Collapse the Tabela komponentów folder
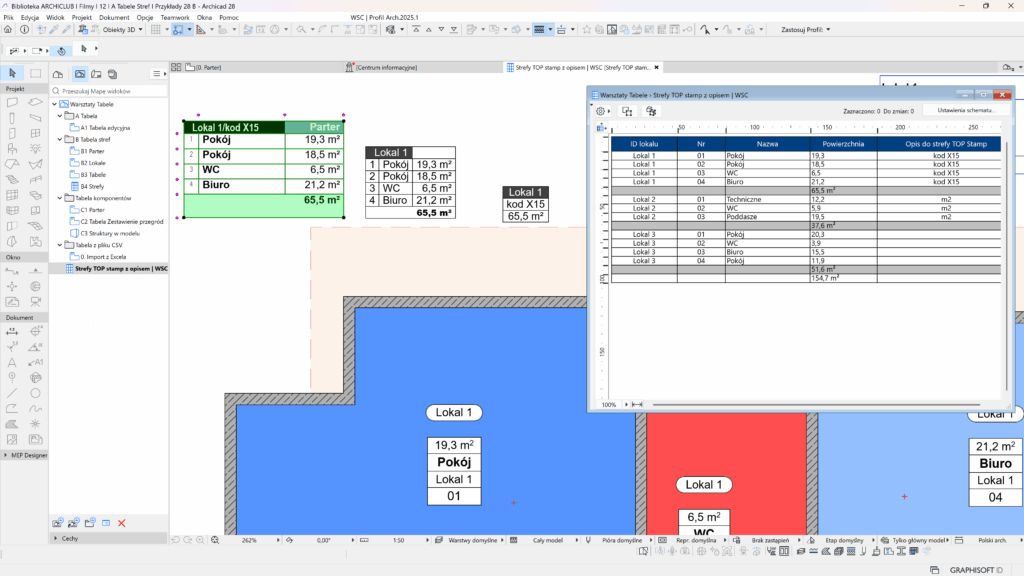The height and width of the screenshot is (576, 1024). (60, 197)
